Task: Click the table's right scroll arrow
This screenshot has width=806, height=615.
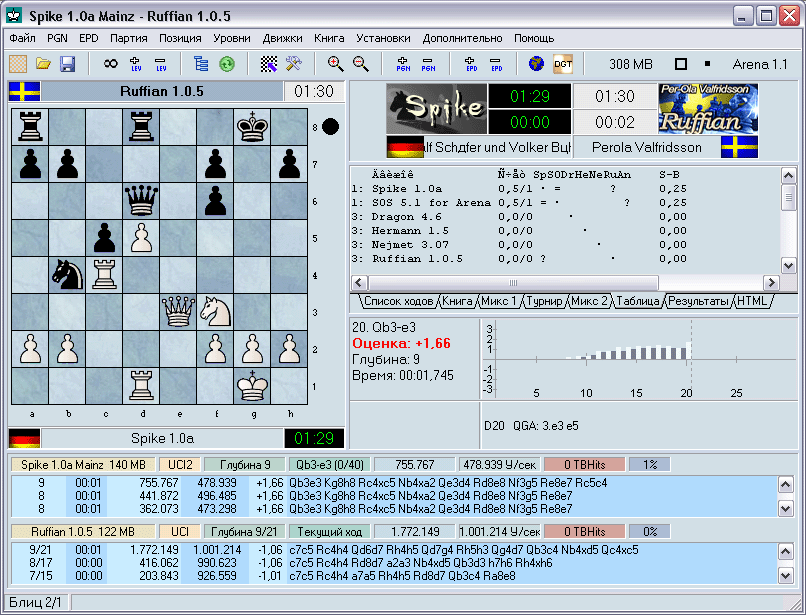Action: pyautogui.click(x=771, y=283)
